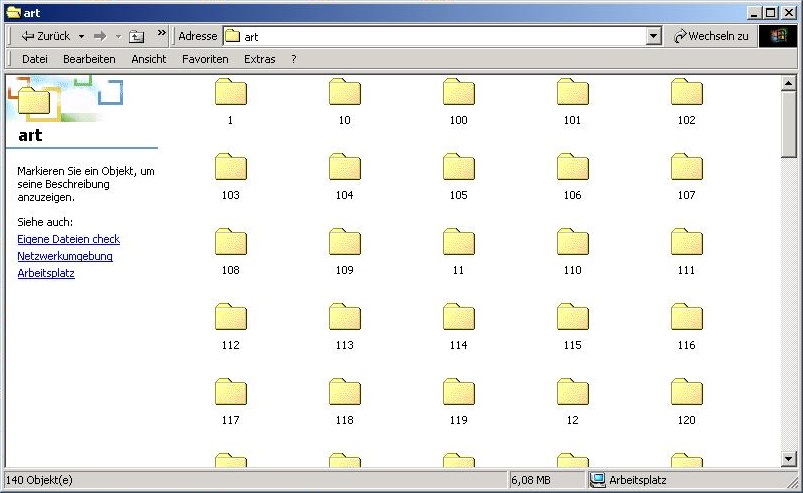Open the forward history dropdown arrow

coord(118,37)
